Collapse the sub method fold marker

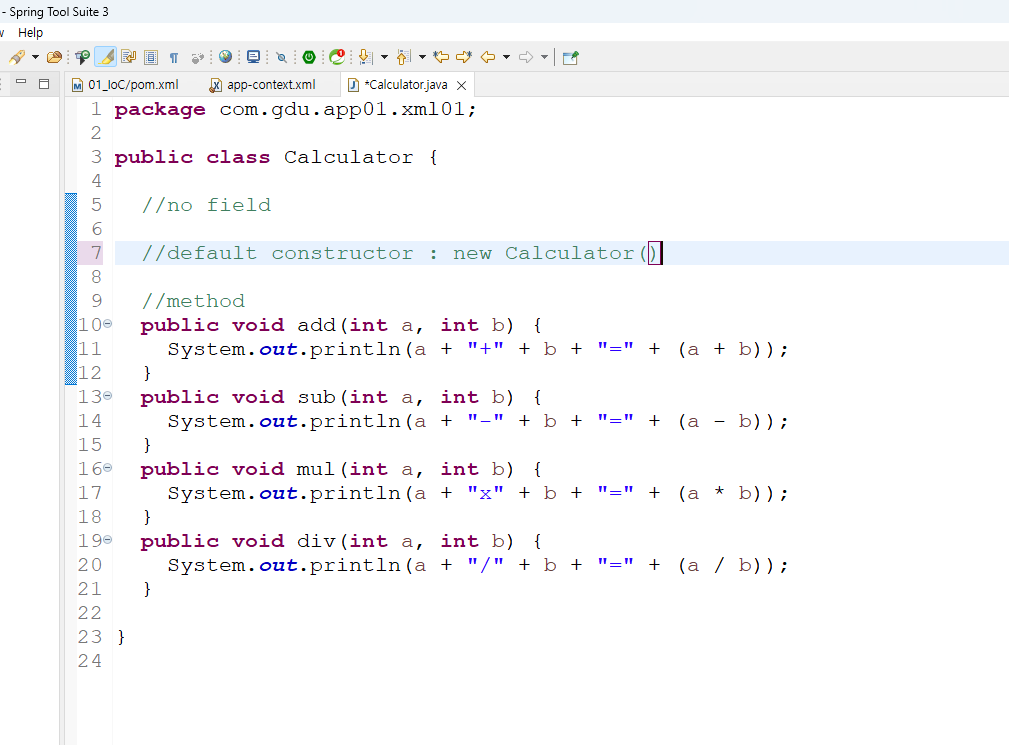click(107, 396)
